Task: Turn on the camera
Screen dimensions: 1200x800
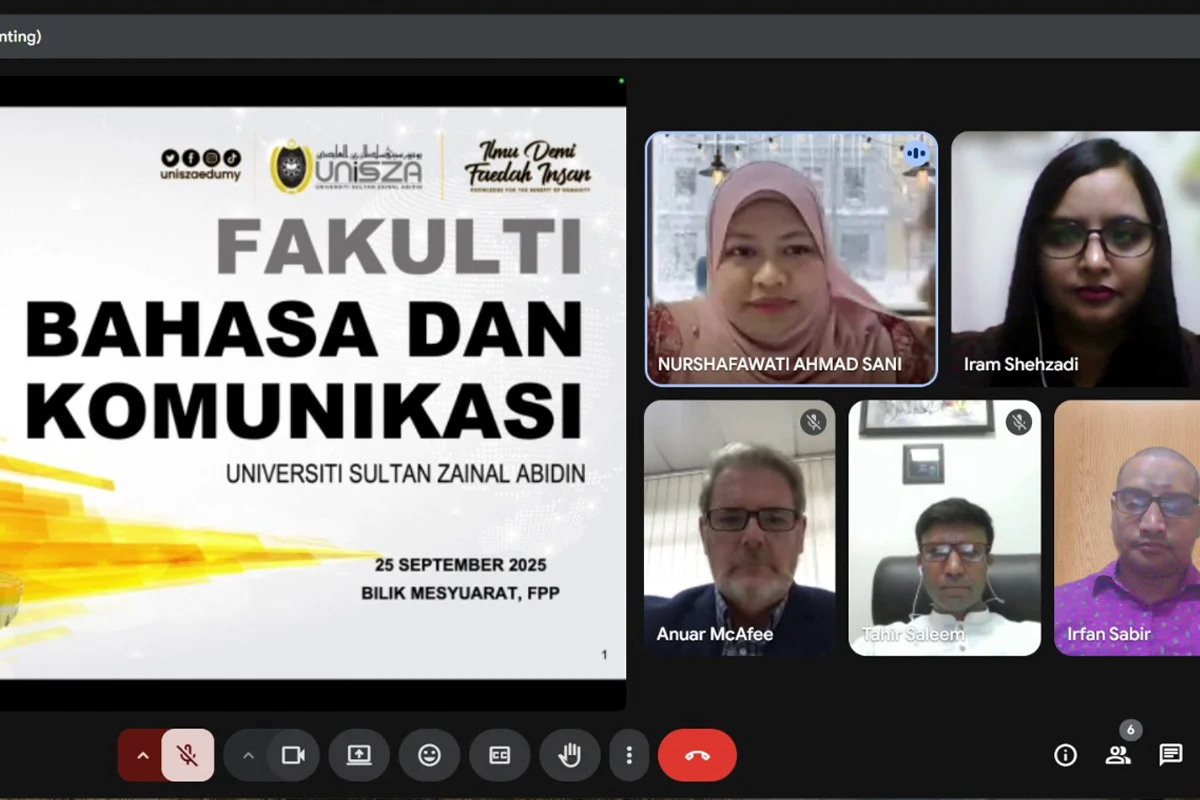Action: [x=293, y=755]
